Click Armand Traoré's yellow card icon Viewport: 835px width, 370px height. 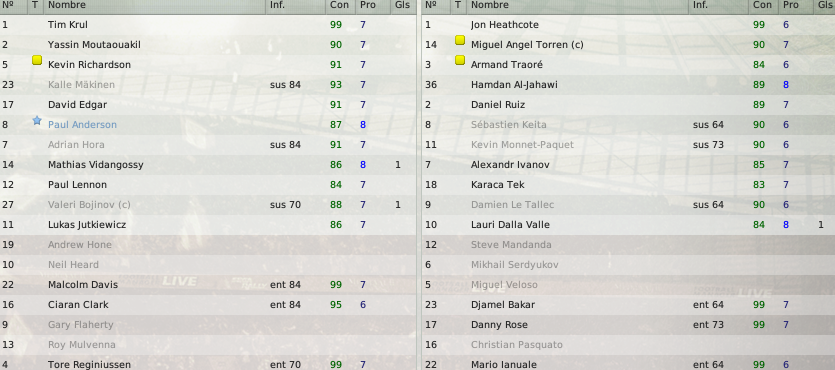[460, 60]
